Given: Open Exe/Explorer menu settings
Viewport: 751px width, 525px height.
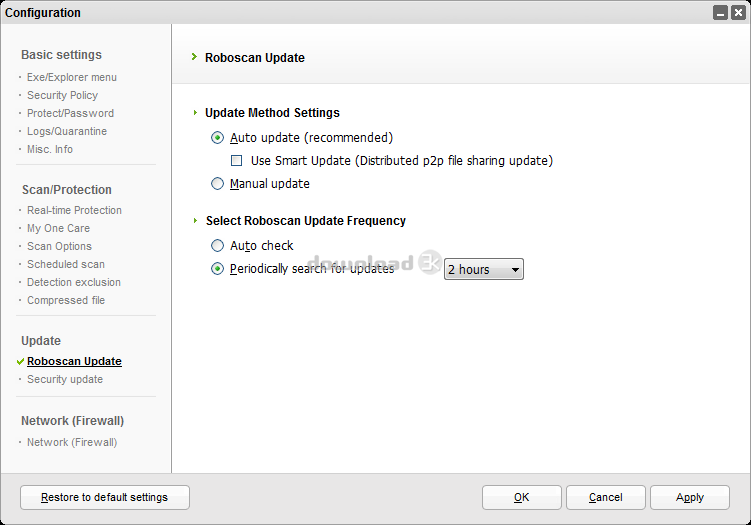Looking at the screenshot, I should coord(72,77).
